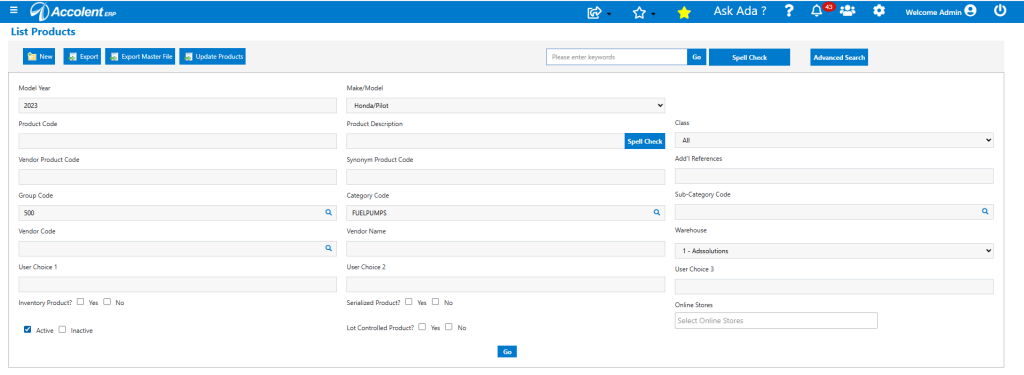Click the Model Year field
Screen dimensions: 1024x375
click(x=178, y=105)
